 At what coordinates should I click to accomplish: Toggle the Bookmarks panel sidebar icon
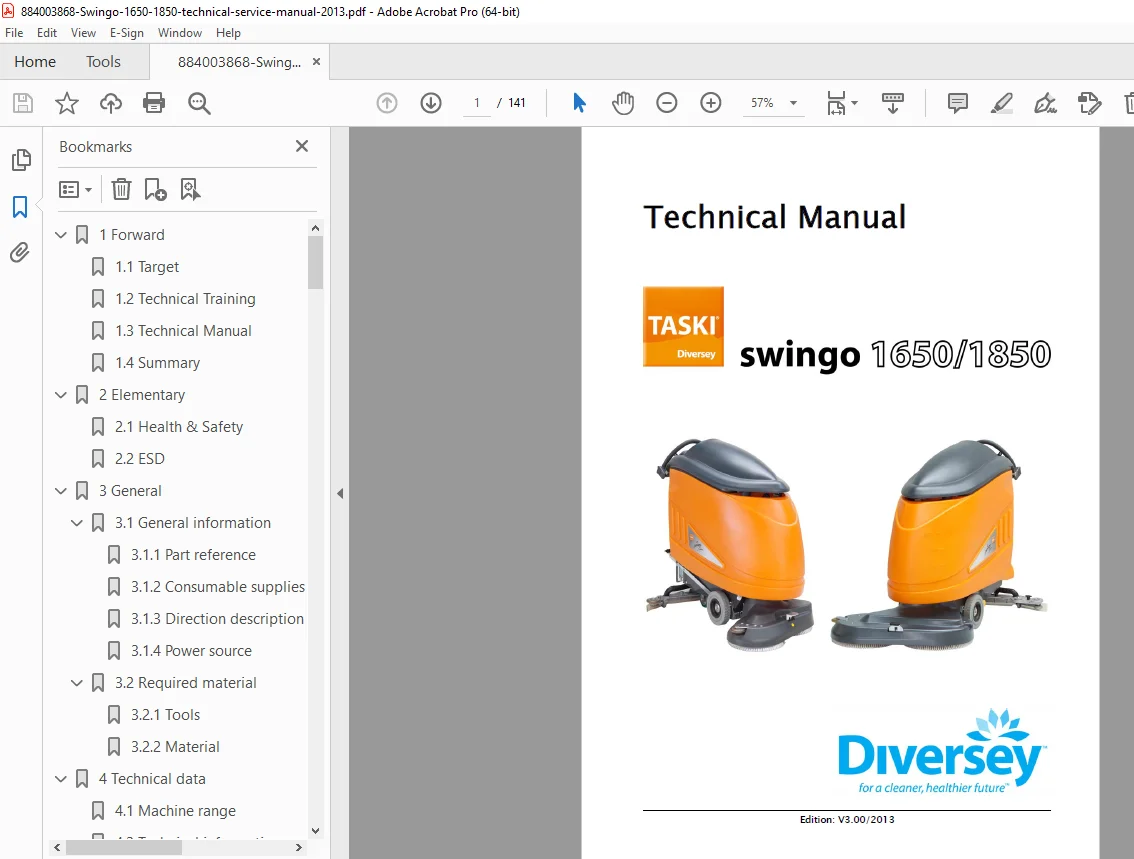point(20,207)
